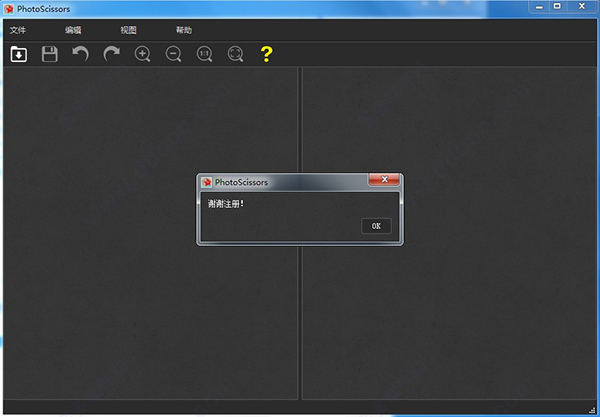
Task: Save the image using the floppy disk icon
Action: (x=50, y=54)
